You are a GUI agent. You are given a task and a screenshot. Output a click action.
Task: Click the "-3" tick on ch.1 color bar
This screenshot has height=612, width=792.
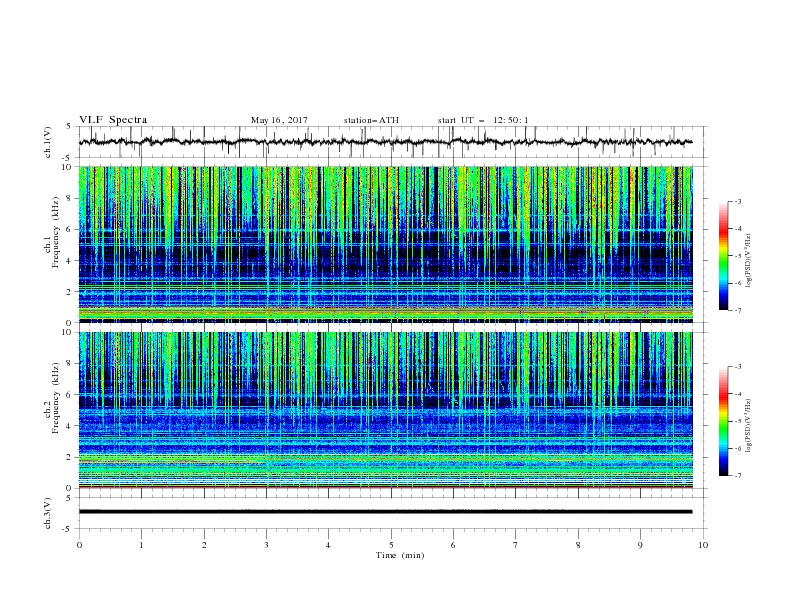[738, 201]
